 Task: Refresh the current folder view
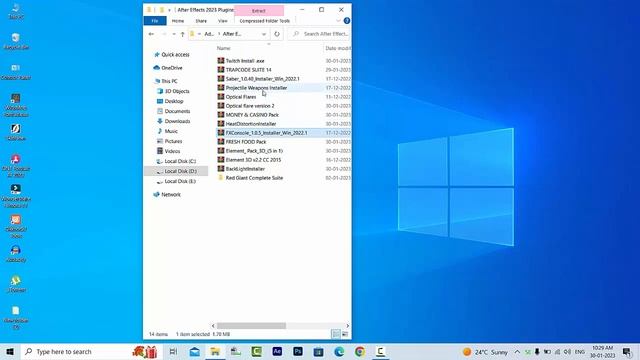pos(277,34)
